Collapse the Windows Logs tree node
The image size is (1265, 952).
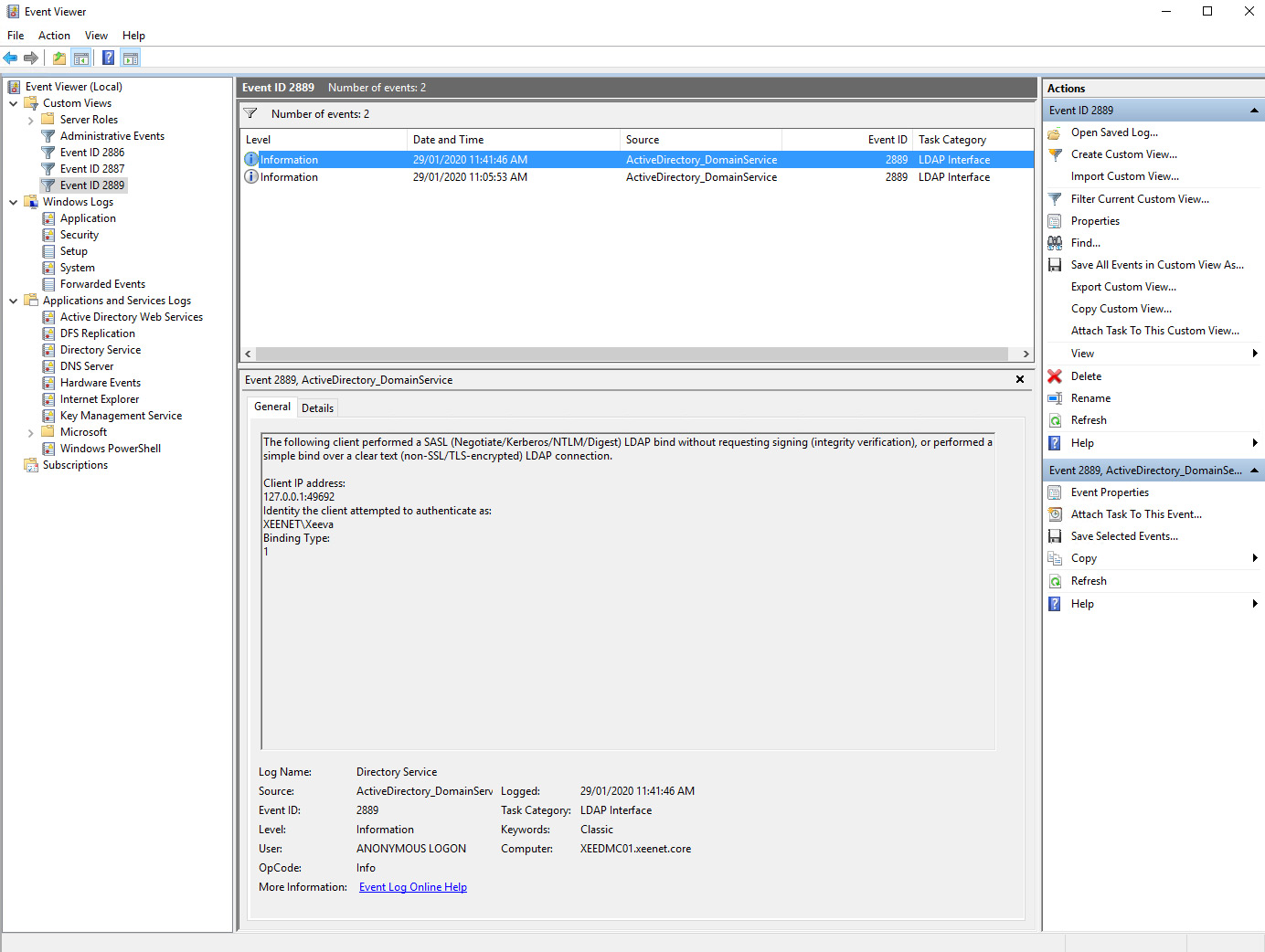pos(14,202)
